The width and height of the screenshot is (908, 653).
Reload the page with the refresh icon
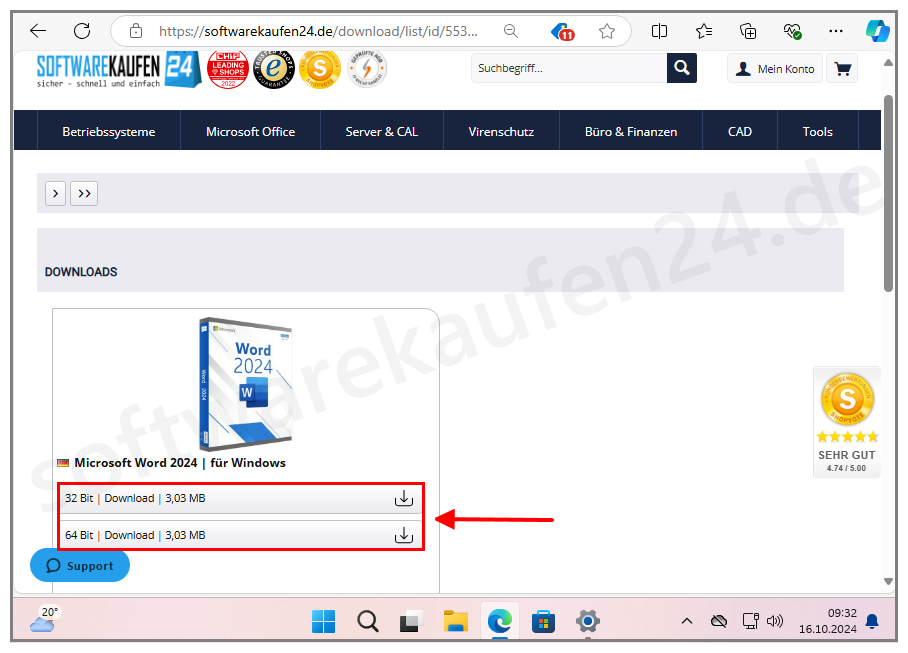click(x=82, y=31)
